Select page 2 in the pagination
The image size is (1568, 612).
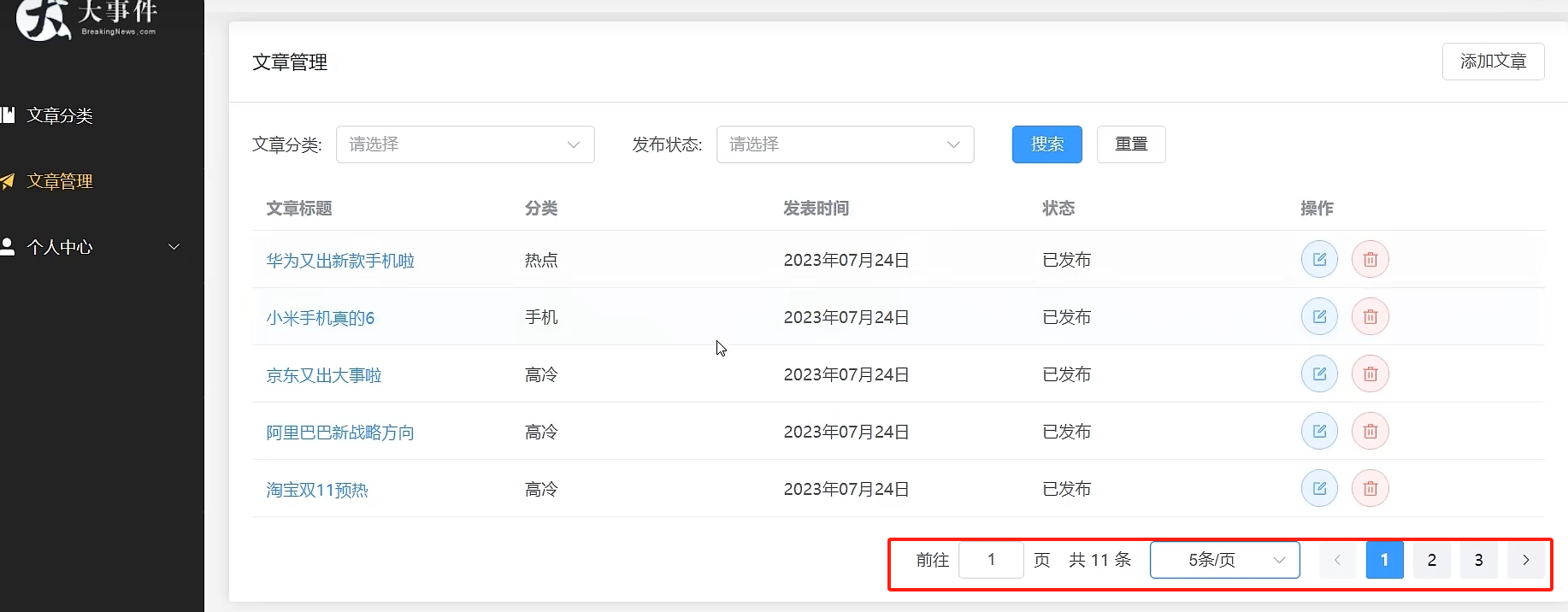pyautogui.click(x=1431, y=560)
